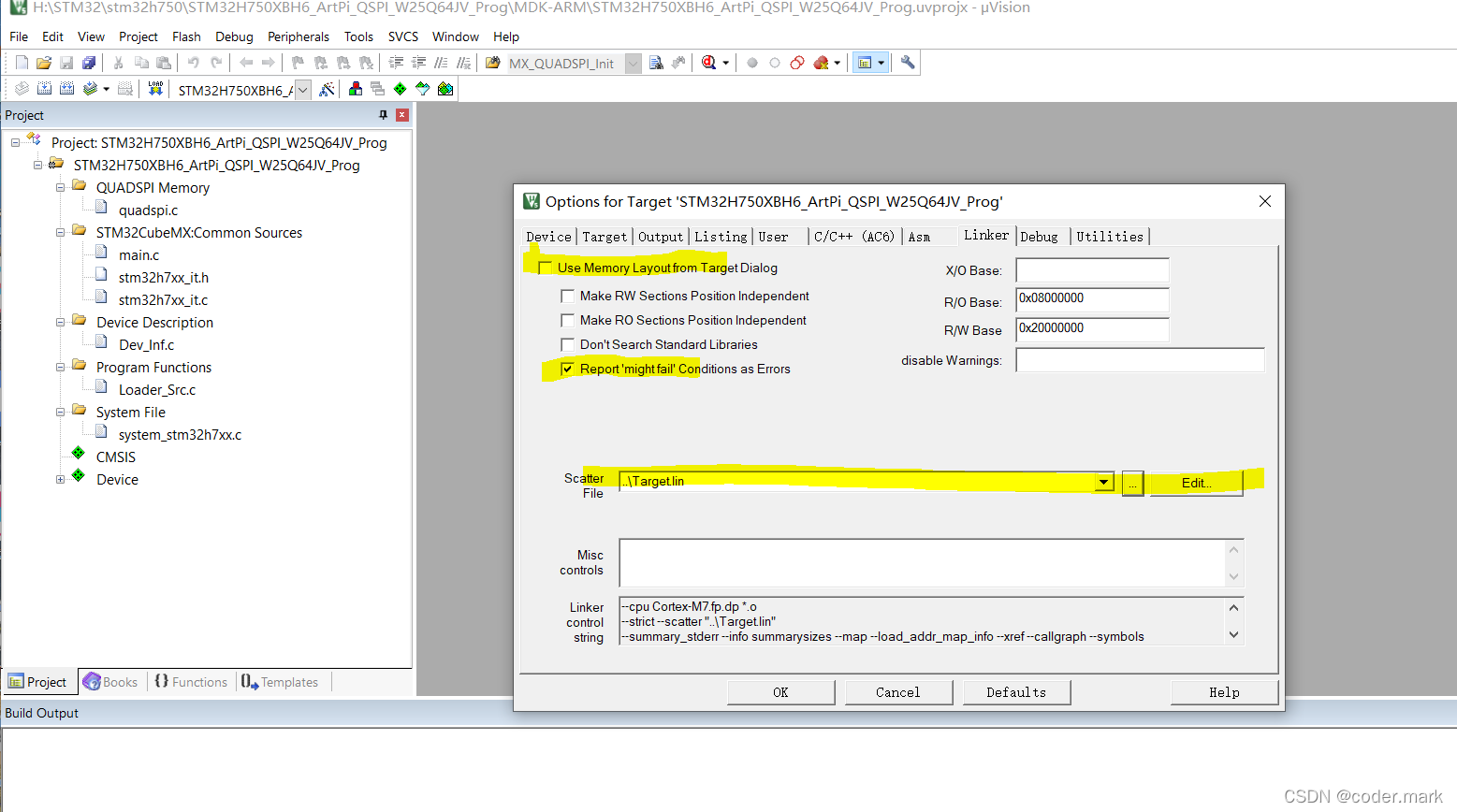This screenshot has width=1457, height=812.
Task: Open the SVCS menu
Action: point(403,36)
